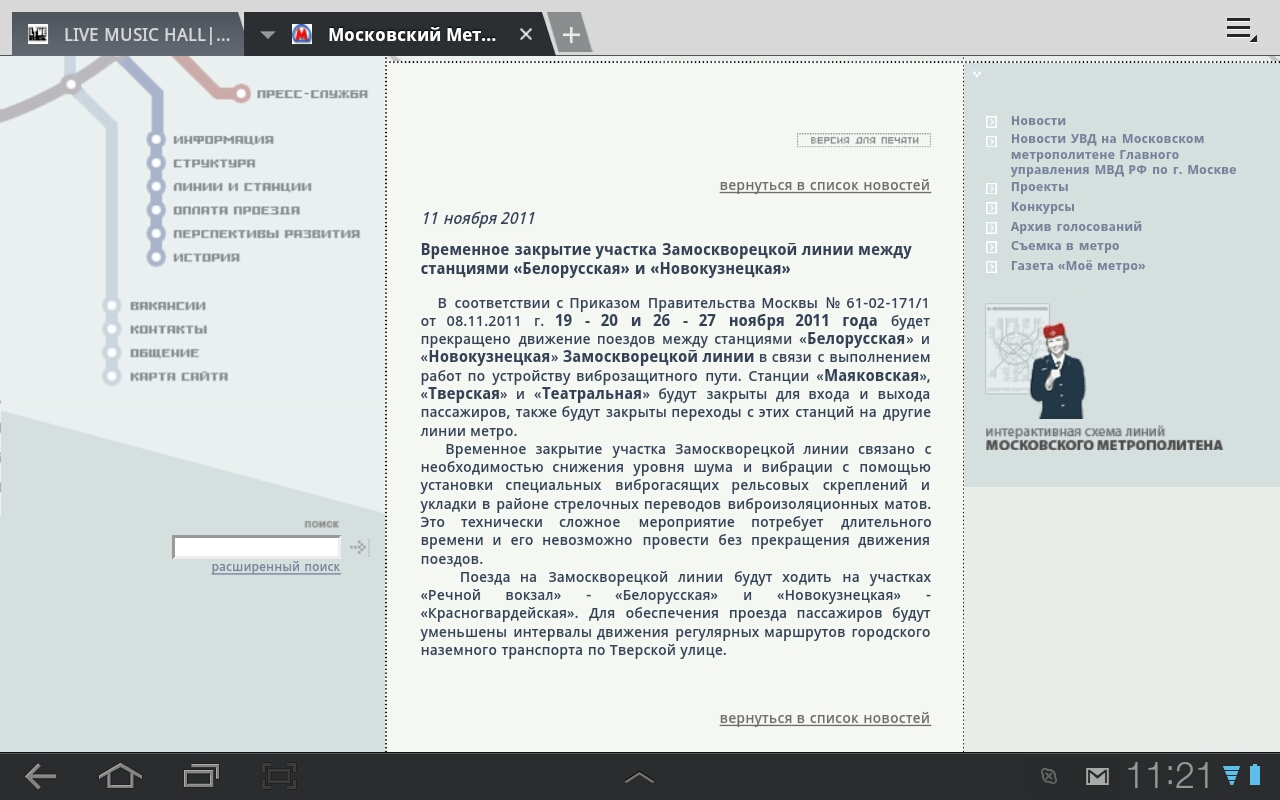The width and height of the screenshot is (1280, 800).
Task: Click the arrow bullet beside Газета «Моё метро»
Action: coord(991,267)
